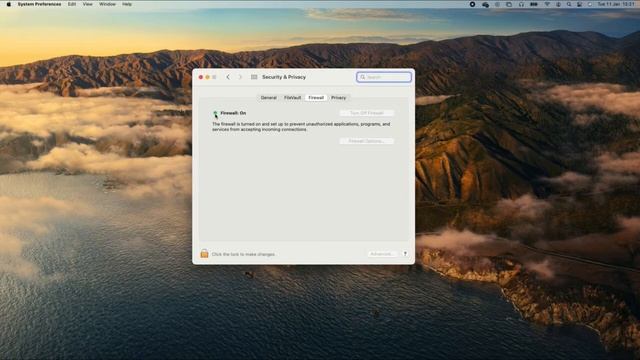Switch to the General tab
640x360 pixels.
269,98
